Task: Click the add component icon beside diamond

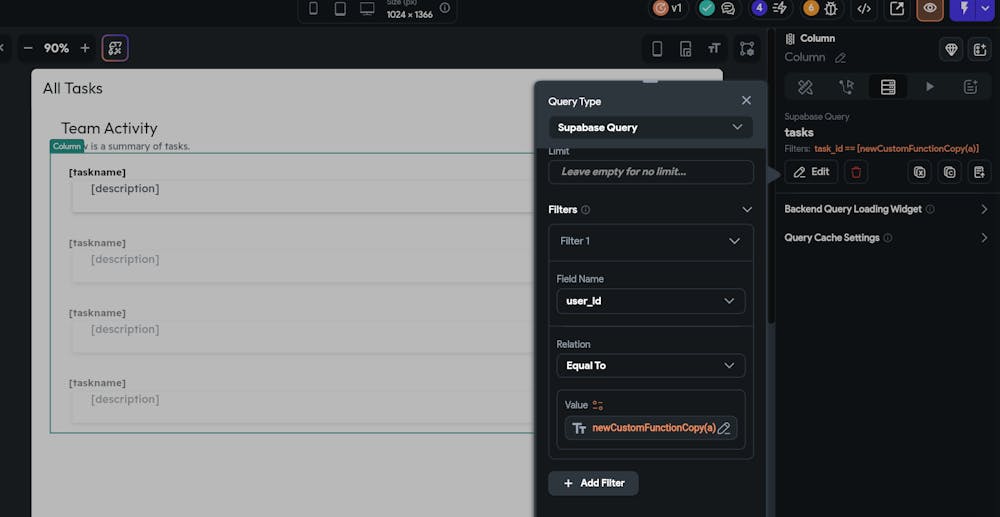Action: click(980, 49)
